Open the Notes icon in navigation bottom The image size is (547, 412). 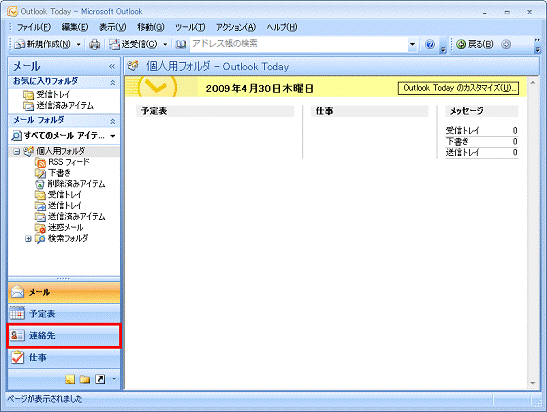pyautogui.click(x=70, y=379)
